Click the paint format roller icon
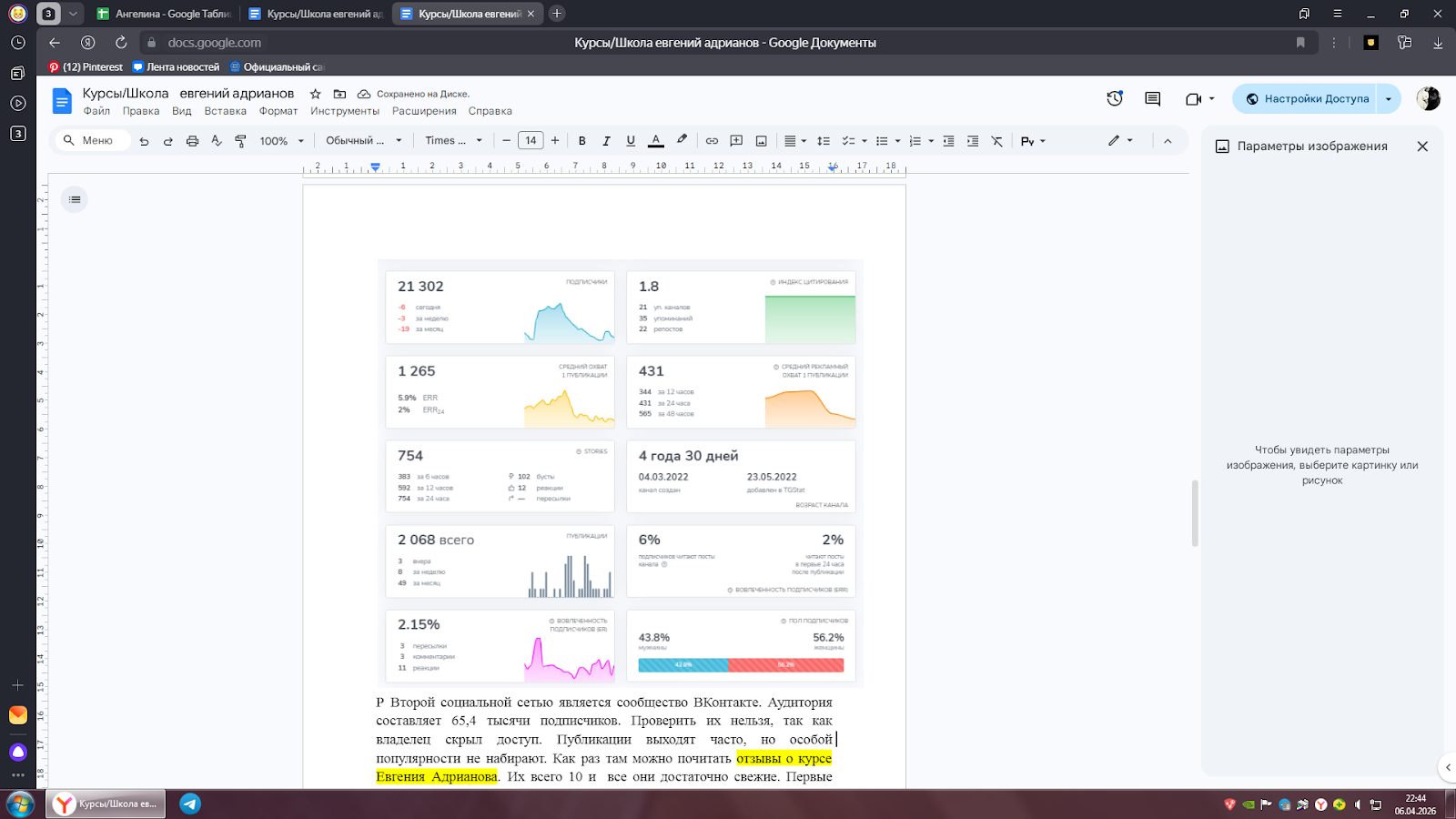The width and height of the screenshot is (1456, 819). click(240, 141)
